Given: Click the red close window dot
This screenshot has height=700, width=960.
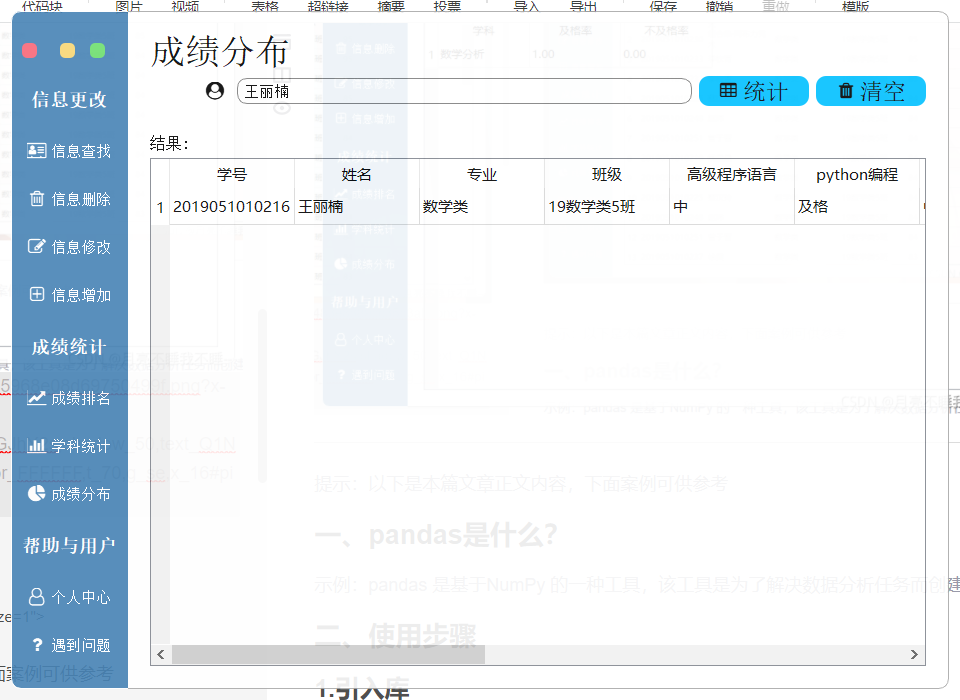Looking at the screenshot, I should point(29,50).
